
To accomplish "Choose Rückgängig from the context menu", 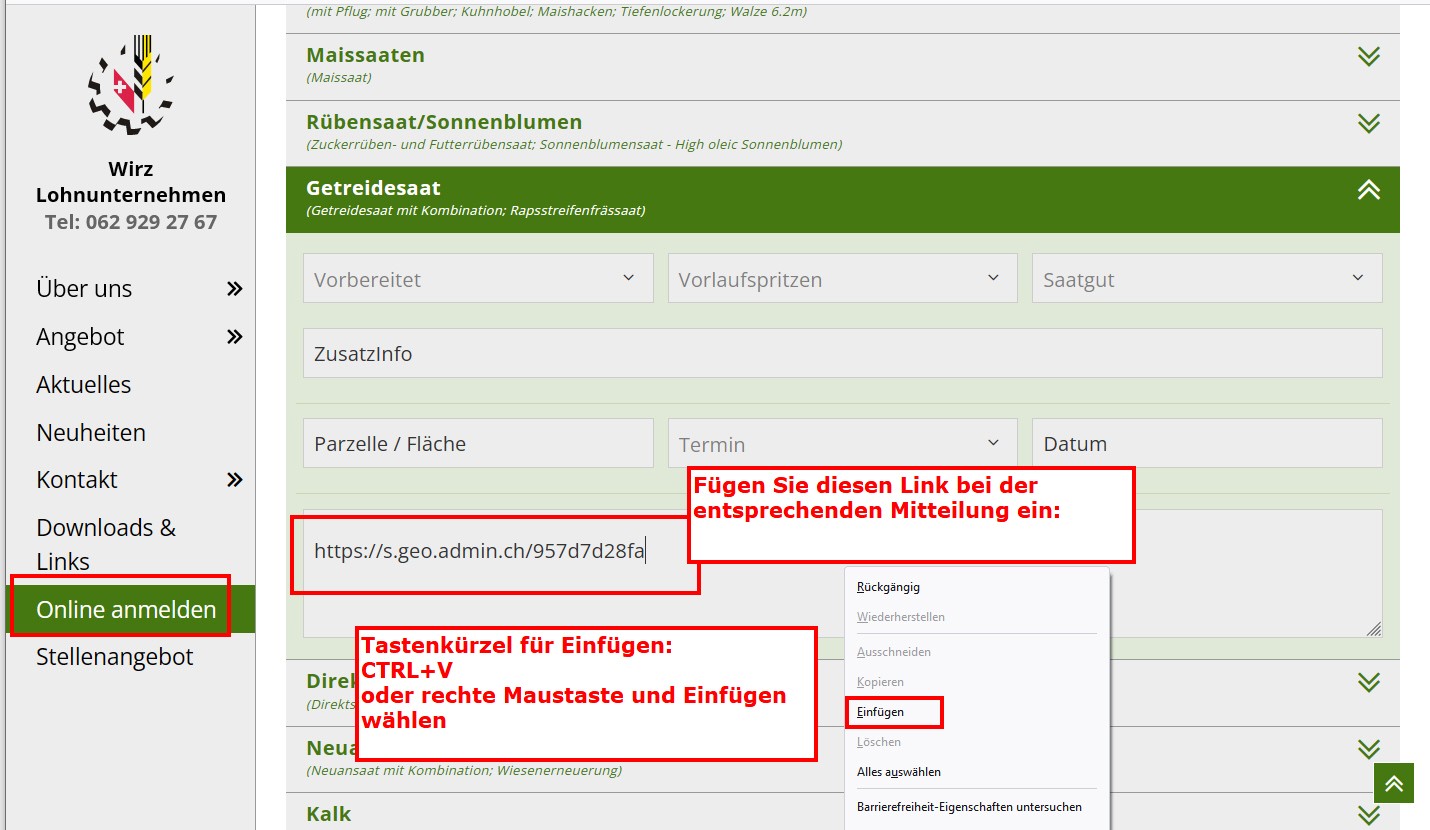I will click(888, 587).
